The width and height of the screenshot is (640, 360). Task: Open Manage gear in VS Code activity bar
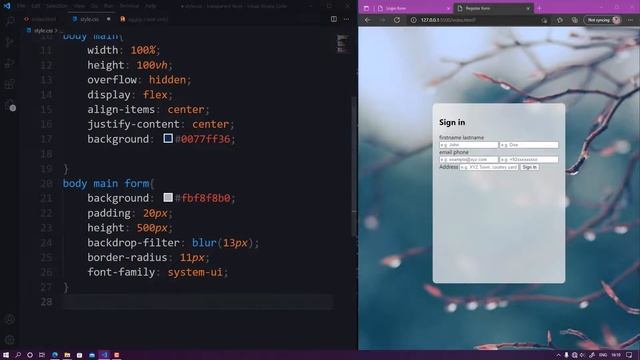pyautogui.click(x=10, y=340)
